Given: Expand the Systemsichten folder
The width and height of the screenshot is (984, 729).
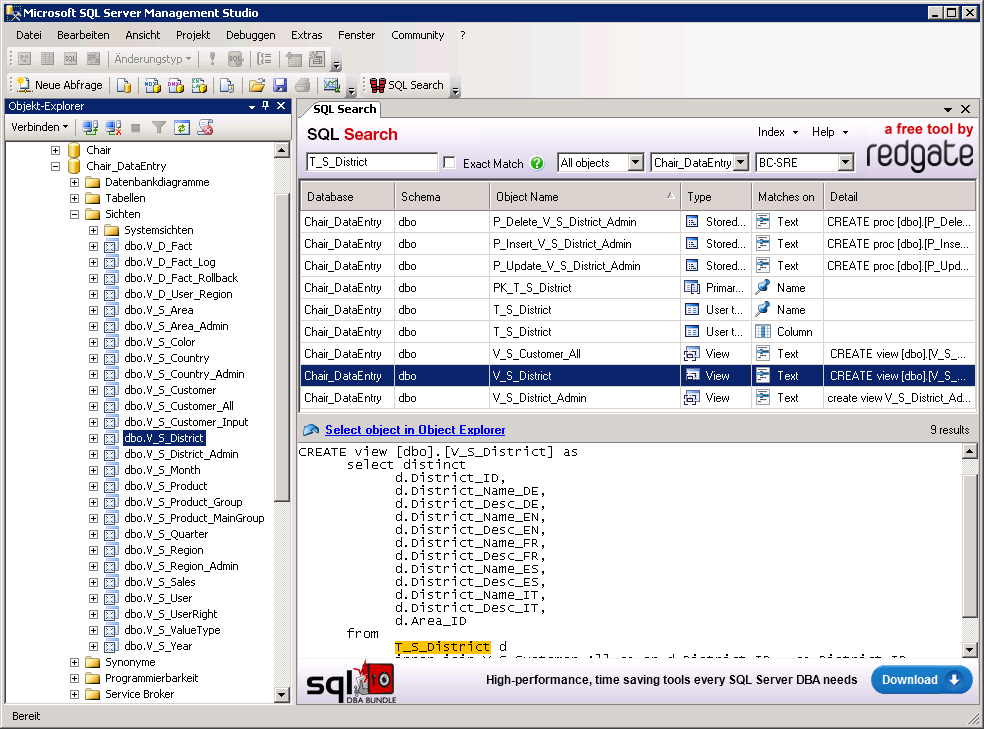Looking at the screenshot, I should [x=94, y=230].
